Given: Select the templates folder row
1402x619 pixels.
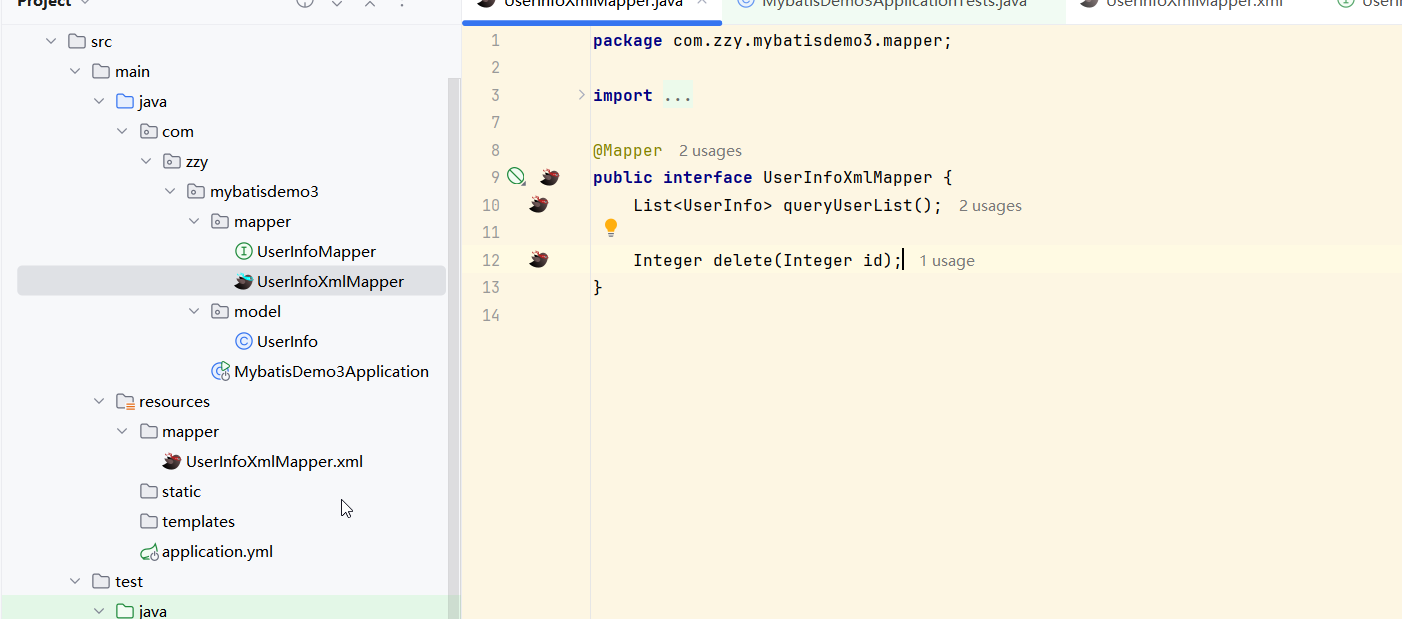Looking at the screenshot, I should coord(231,521).
